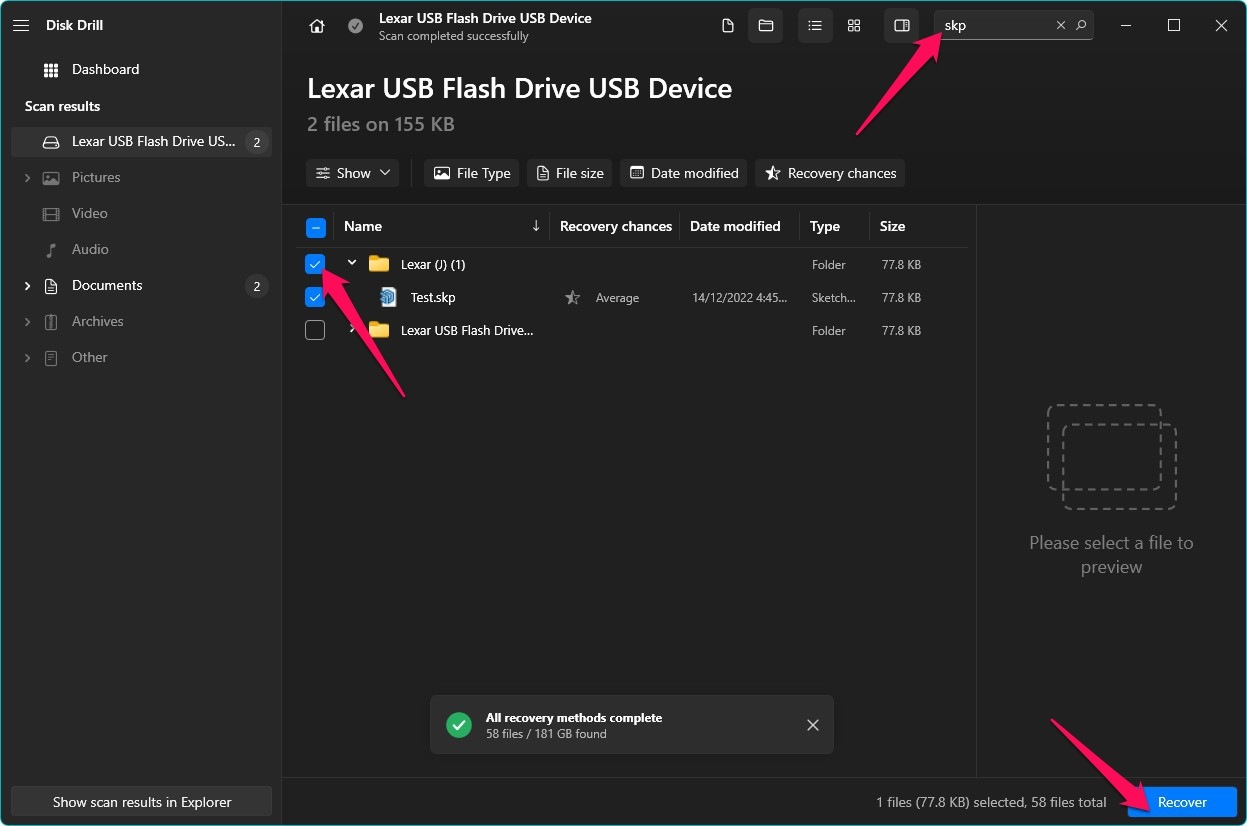The width and height of the screenshot is (1247, 826).
Task: Click the scan completed checkmark status icon
Action: coord(355,26)
